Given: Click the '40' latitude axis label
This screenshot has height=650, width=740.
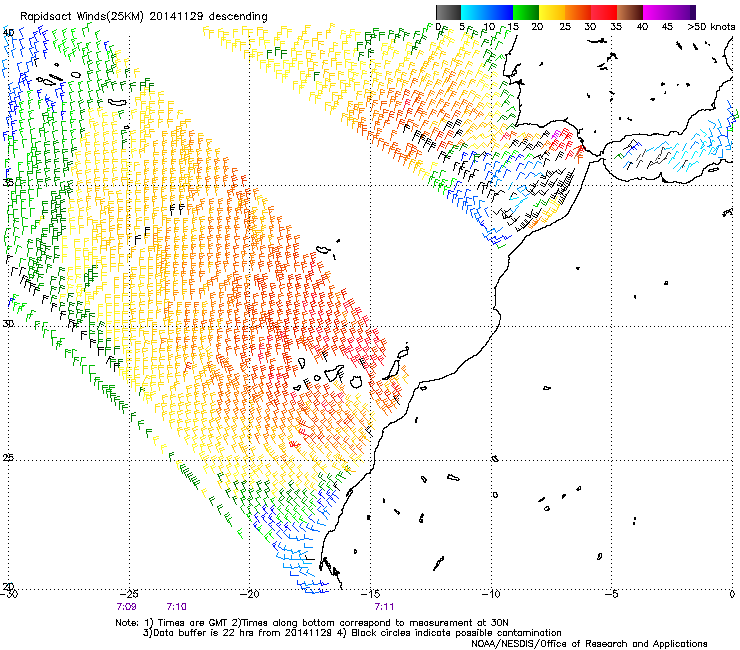Looking at the screenshot, I should point(8,33).
